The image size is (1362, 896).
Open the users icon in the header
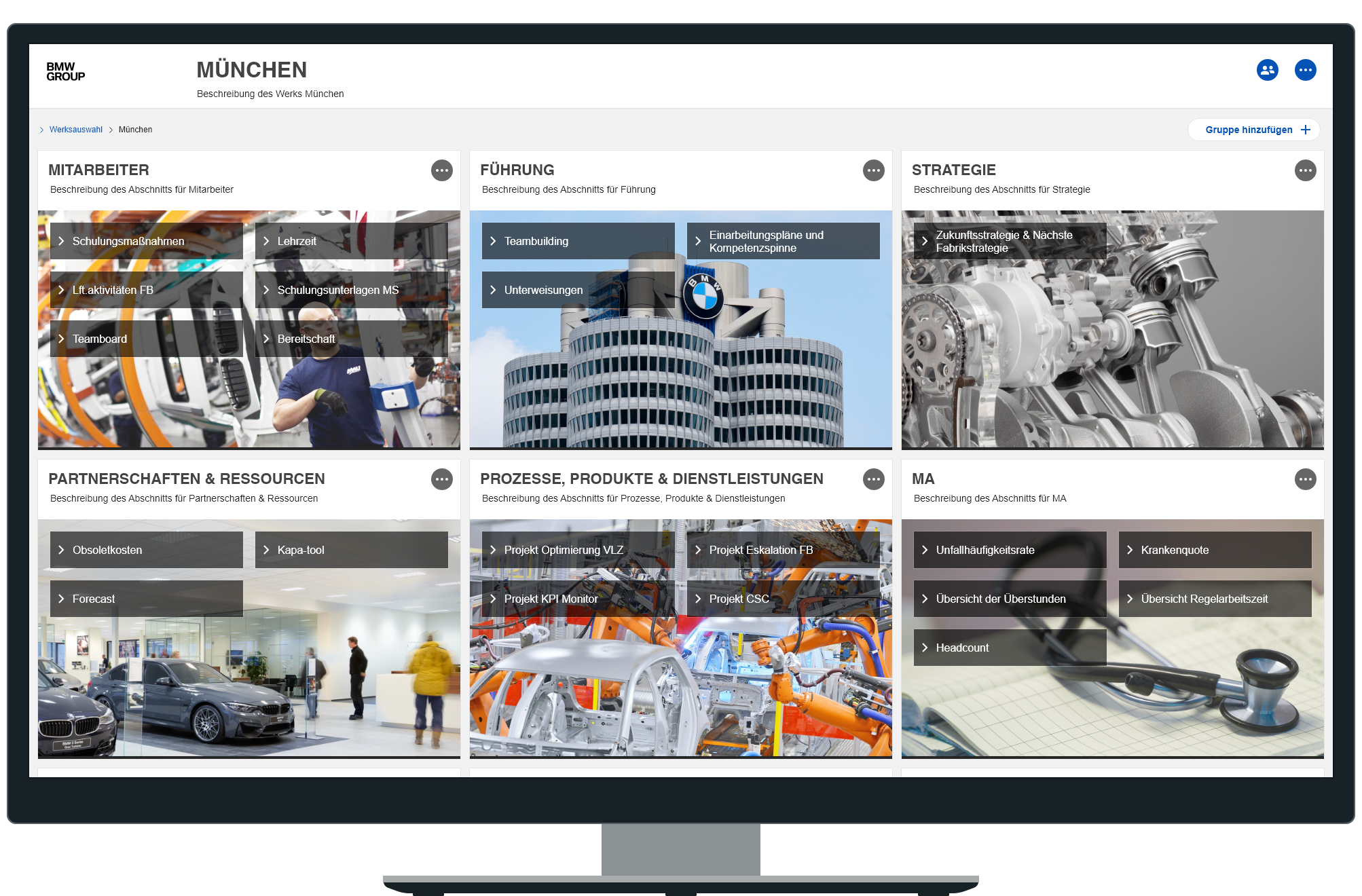[1267, 70]
